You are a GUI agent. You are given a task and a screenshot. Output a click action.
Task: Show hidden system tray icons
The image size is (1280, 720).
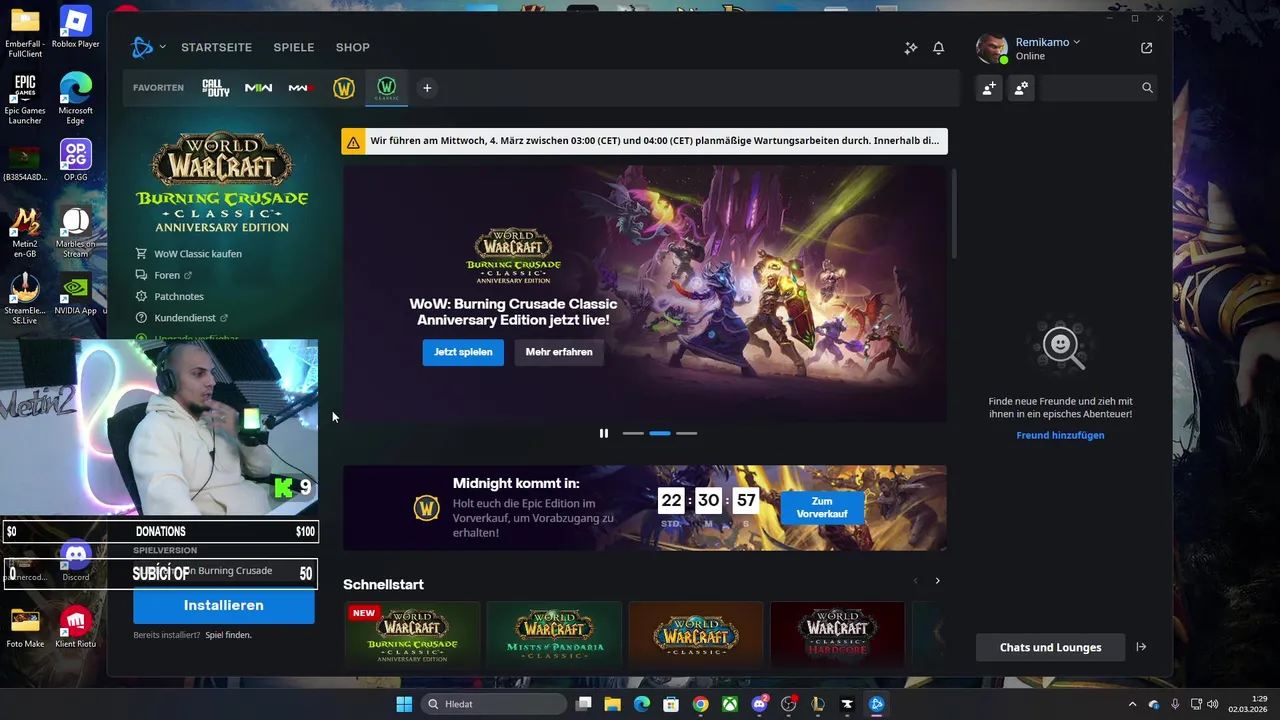[1132, 704]
